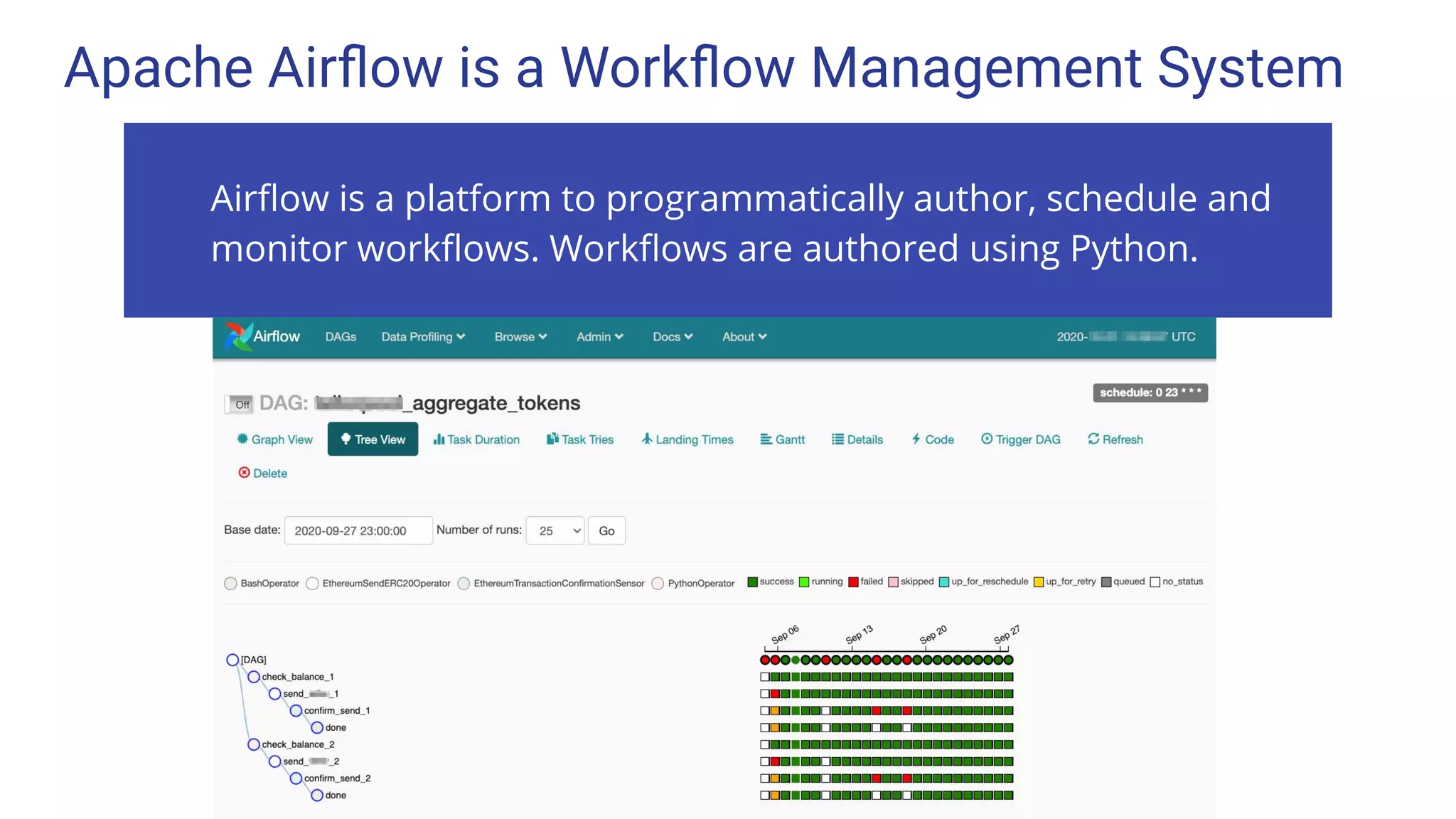Click the aggregate_tokens DAG title
Viewport: 1456px width, 819px height.
pos(448,403)
